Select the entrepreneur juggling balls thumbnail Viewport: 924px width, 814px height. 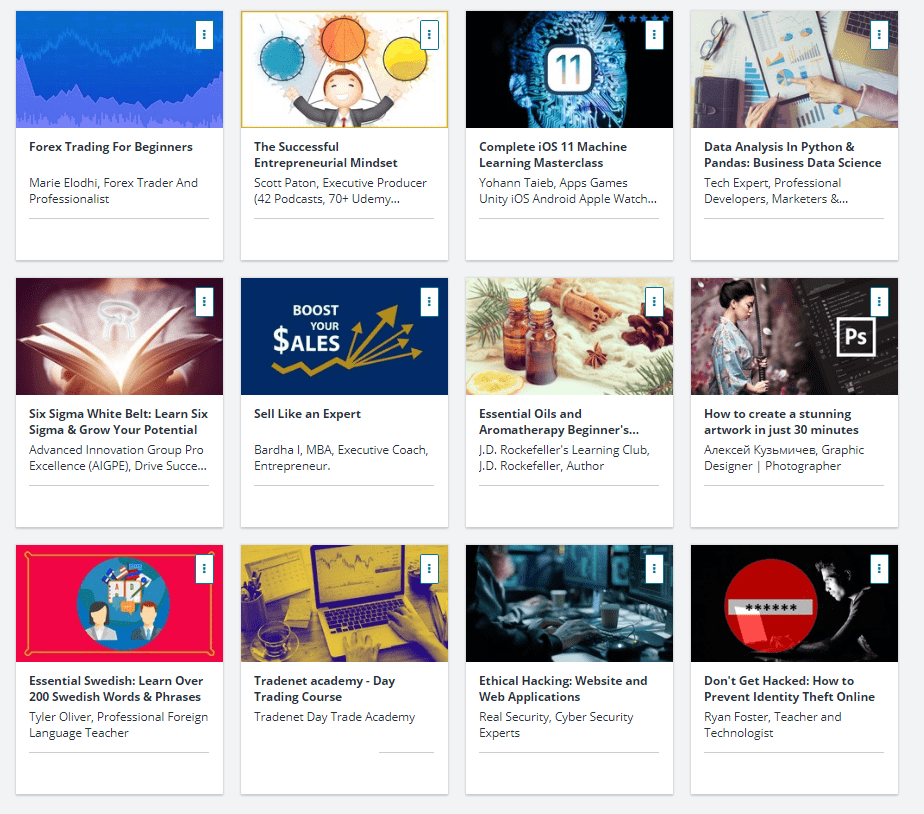345,70
